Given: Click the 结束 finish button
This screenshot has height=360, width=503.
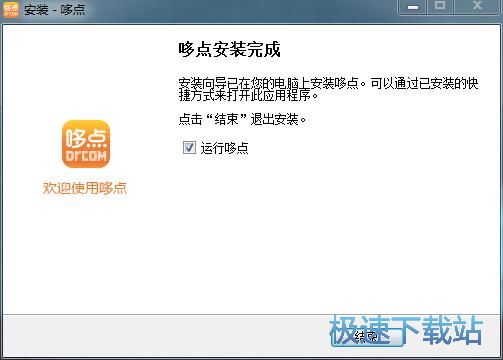Looking at the screenshot, I should click(x=367, y=336).
